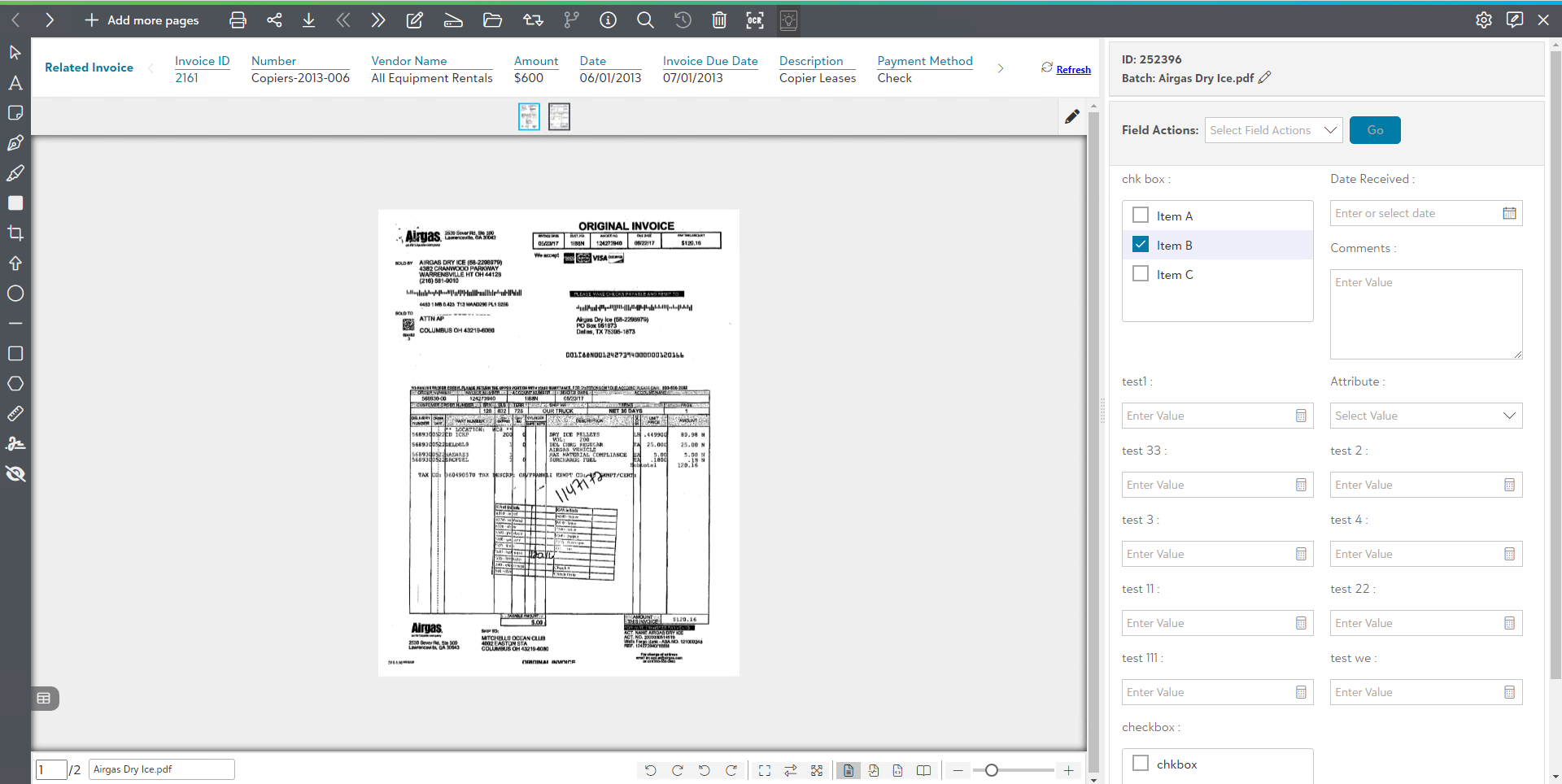Click the share icon in toolbar
Viewport: 1562px width, 784px height.
click(x=274, y=20)
